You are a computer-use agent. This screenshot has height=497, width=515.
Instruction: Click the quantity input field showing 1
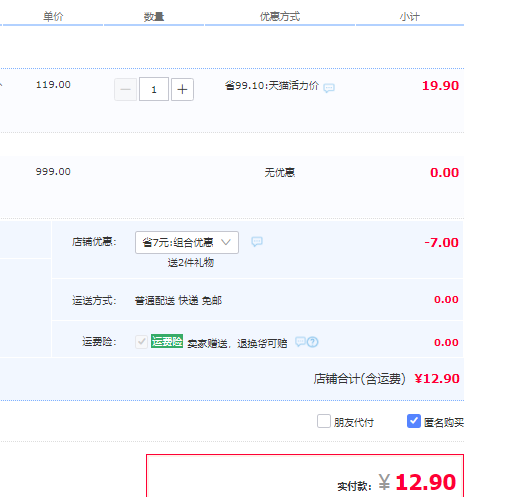tap(154, 89)
